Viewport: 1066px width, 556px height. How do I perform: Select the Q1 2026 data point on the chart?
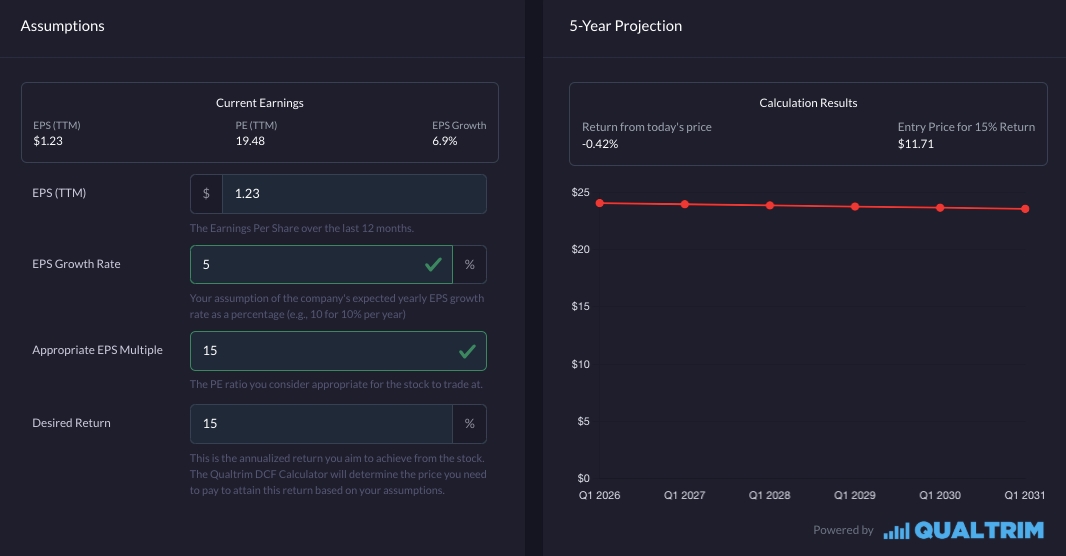pyautogui.click(x=600, y=203)
